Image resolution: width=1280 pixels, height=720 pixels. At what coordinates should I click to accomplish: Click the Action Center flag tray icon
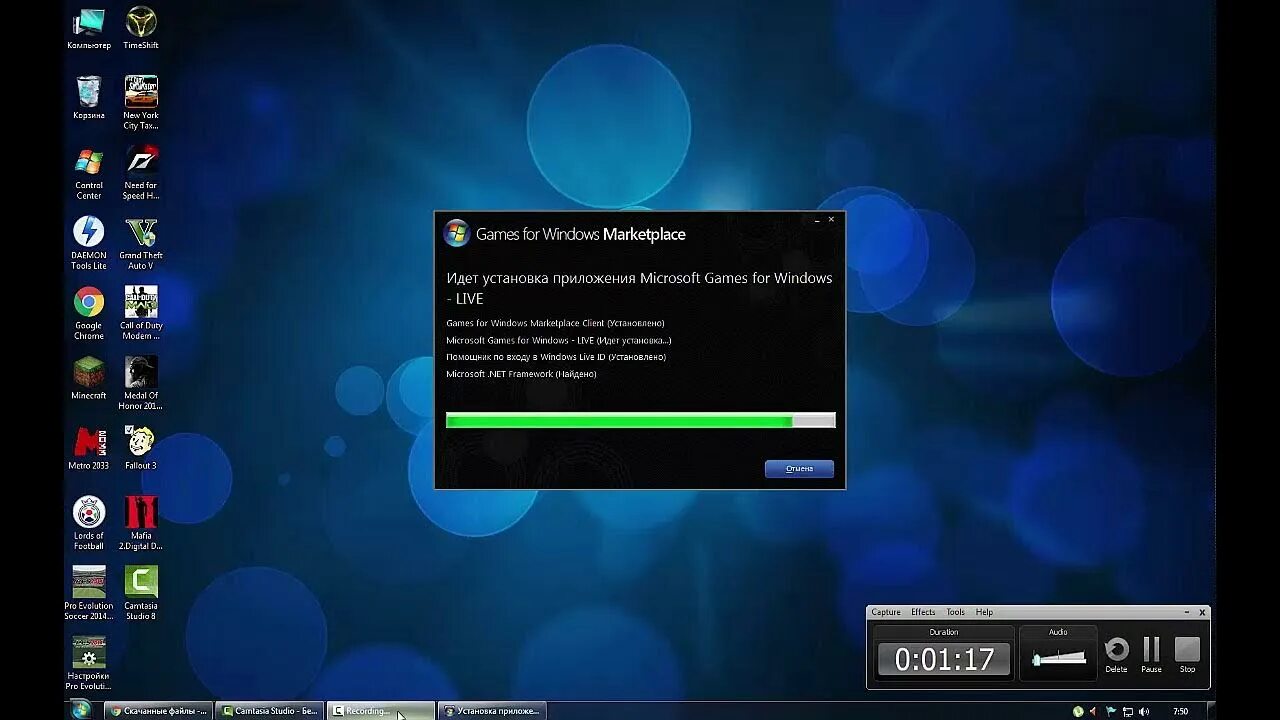[1110, 711]
